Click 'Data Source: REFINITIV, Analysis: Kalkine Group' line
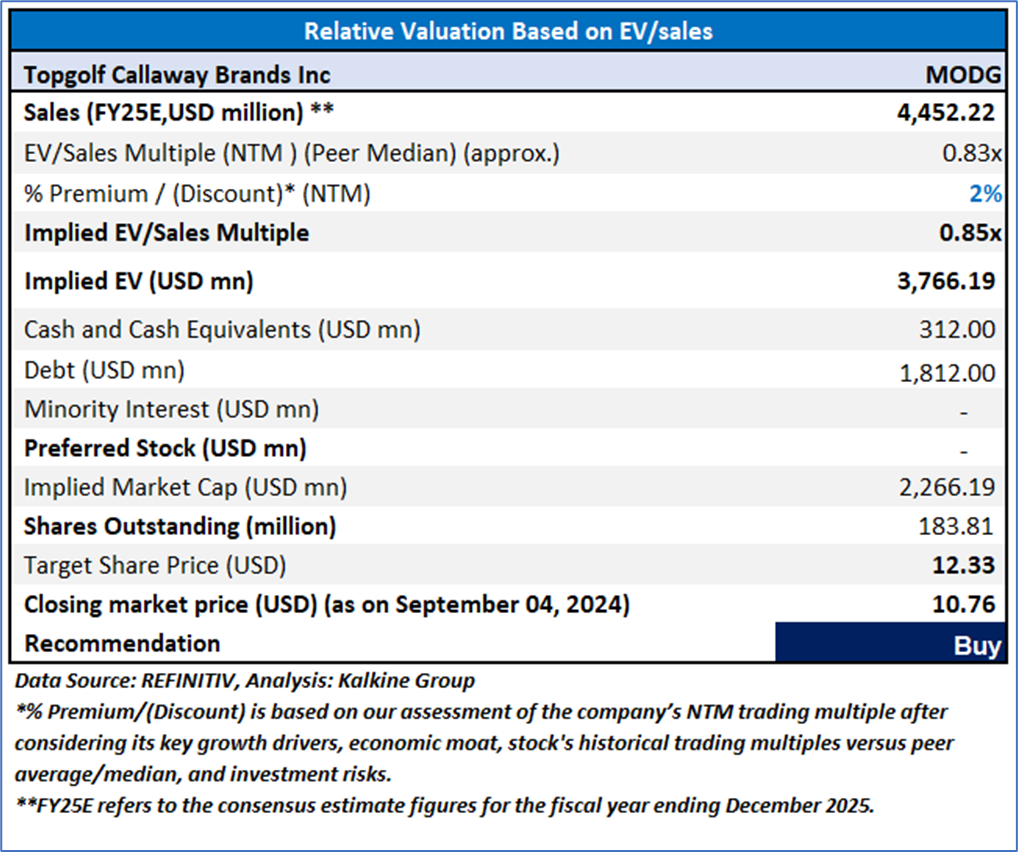 coord(245,681)
